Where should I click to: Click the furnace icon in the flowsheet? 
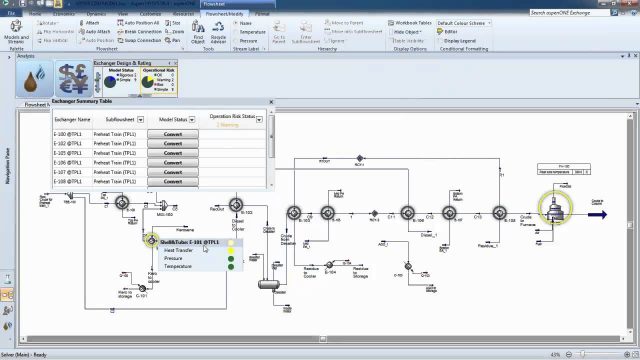point(555,209)
